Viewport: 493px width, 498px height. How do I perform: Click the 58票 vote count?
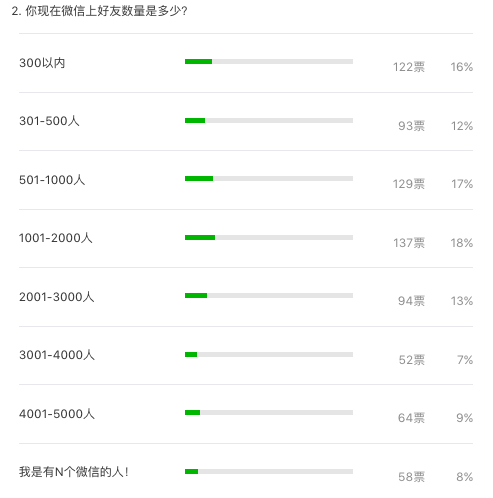(412, 477)
